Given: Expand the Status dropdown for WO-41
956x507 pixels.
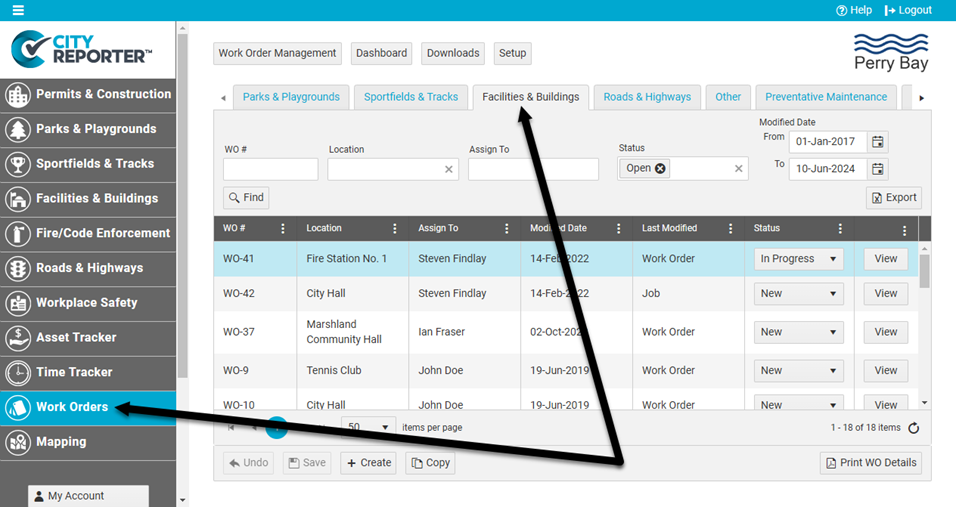Looking at the screenshot, I should tap(831, 259).
